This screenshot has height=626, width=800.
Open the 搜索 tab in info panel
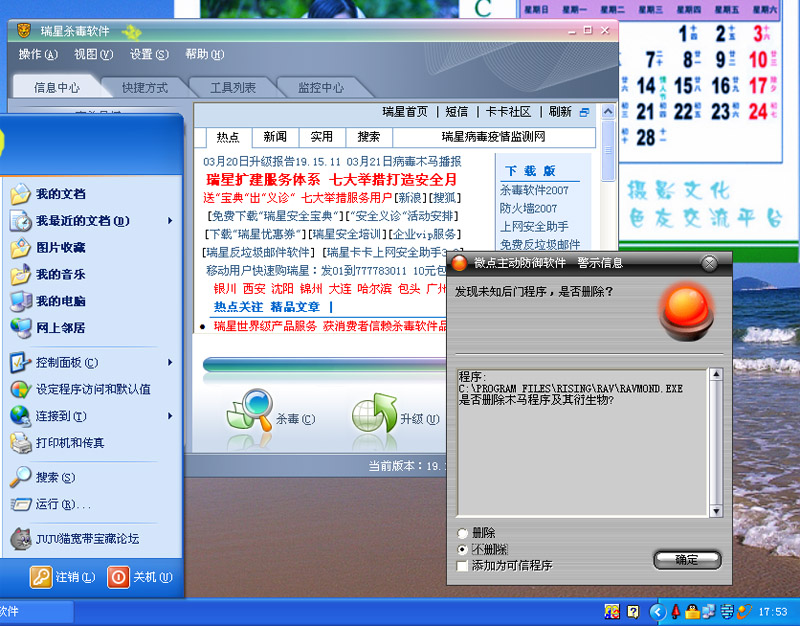tap(369, 137)
